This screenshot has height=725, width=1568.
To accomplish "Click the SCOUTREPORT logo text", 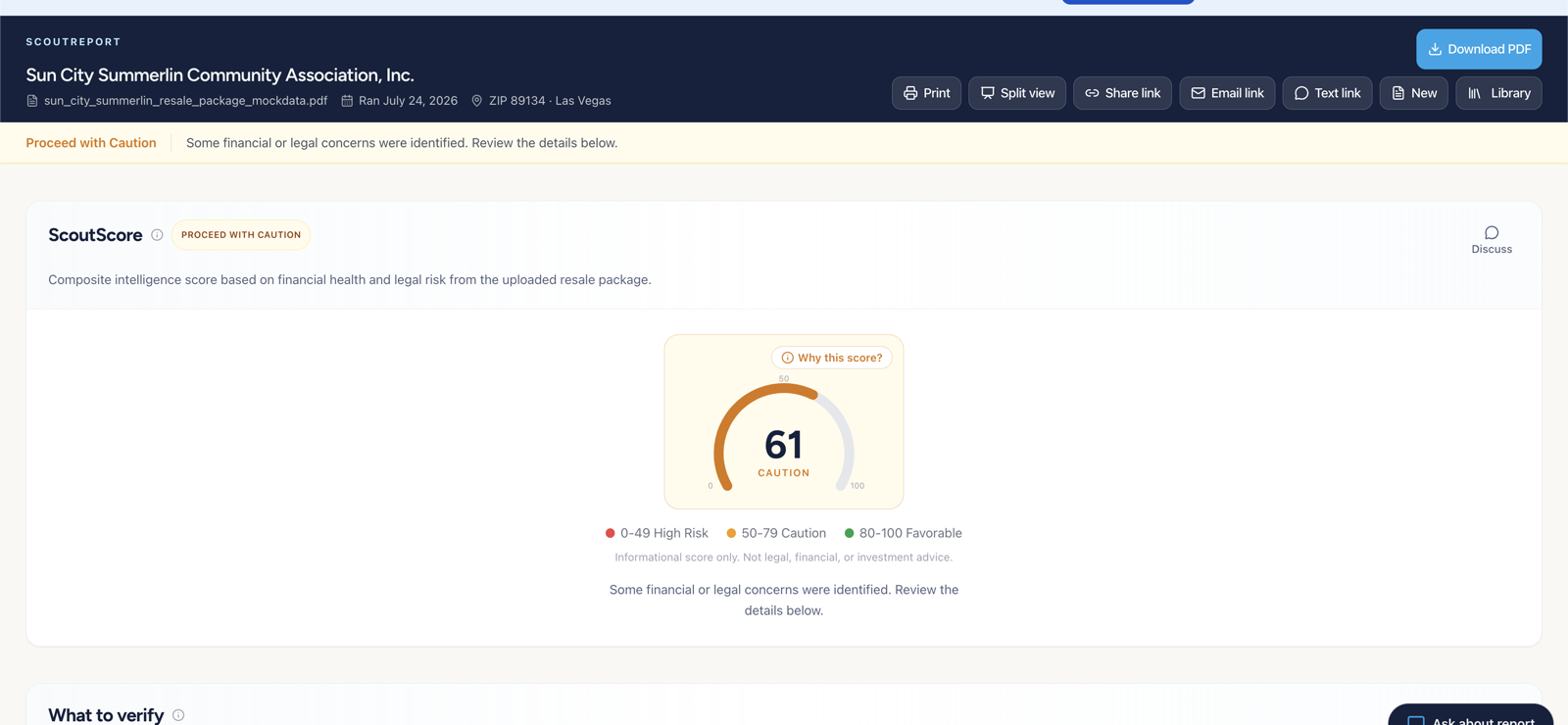I will tap(73, 42).
